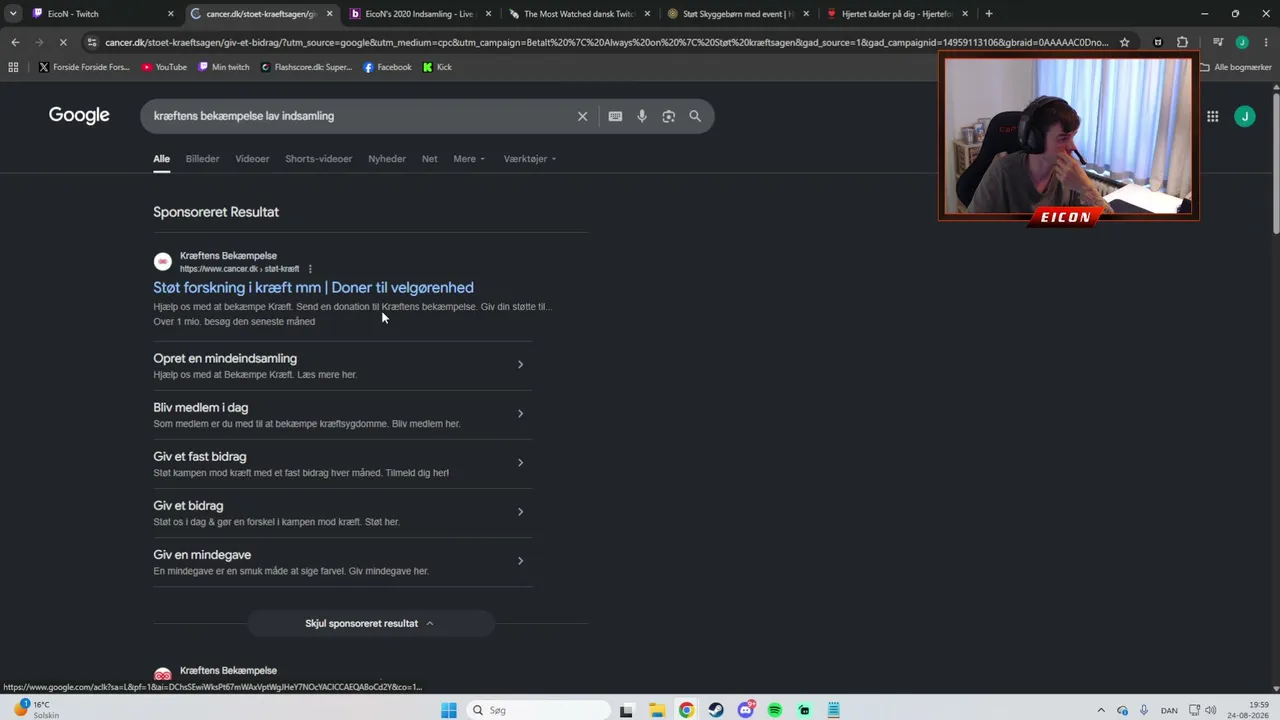1280x720 pixels.
Task: Open the YouTube bookmark
Action: 164,67
